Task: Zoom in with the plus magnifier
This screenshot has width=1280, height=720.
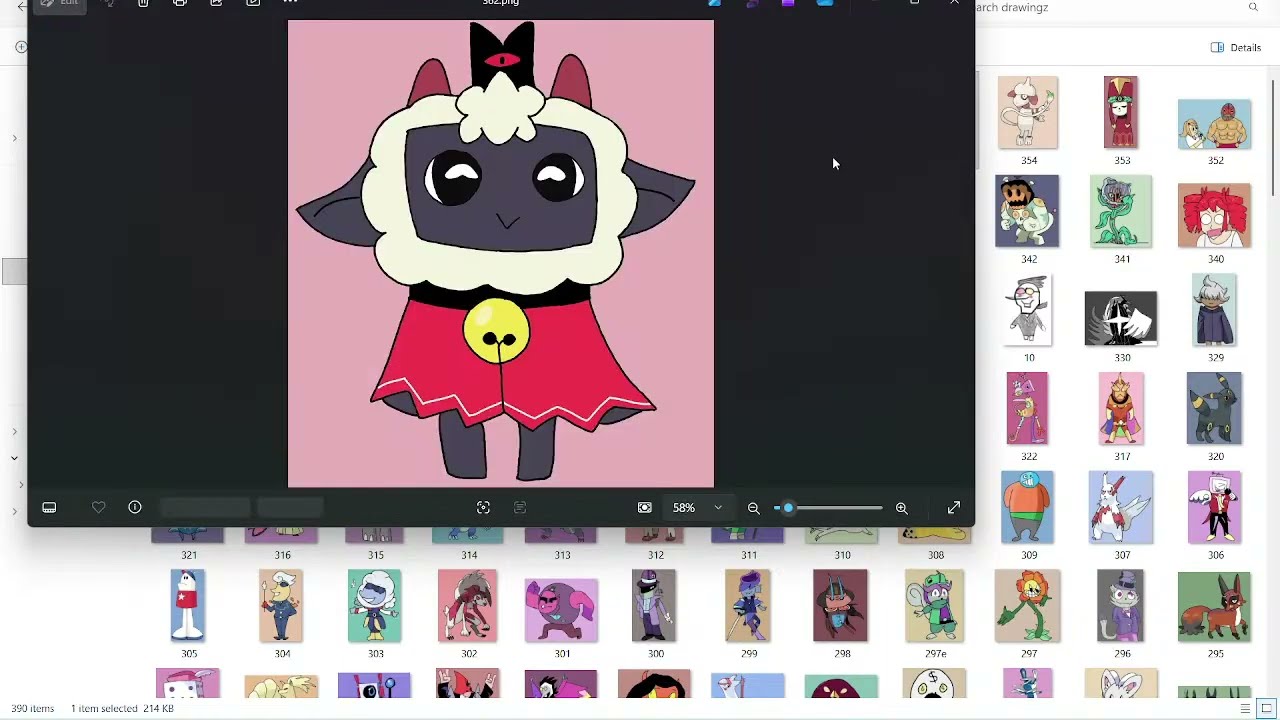Action: click(901, 508)
